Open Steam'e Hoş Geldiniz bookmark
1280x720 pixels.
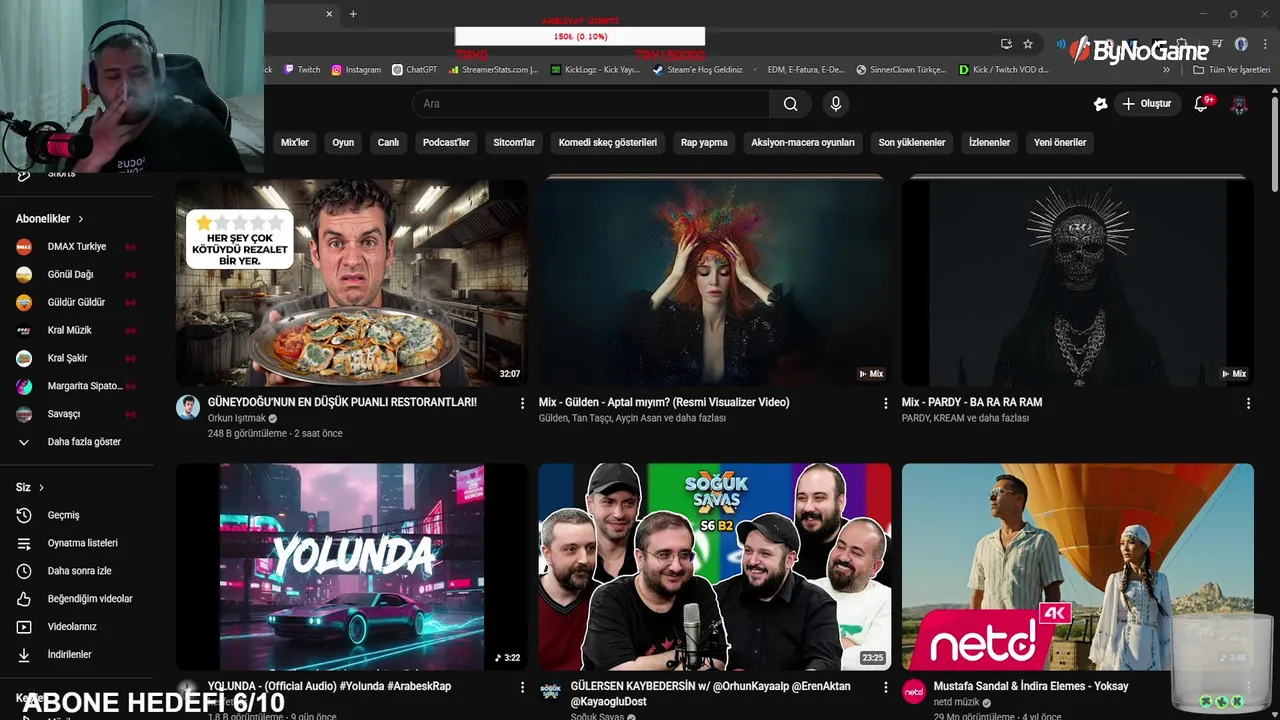(x=698, y=70)
